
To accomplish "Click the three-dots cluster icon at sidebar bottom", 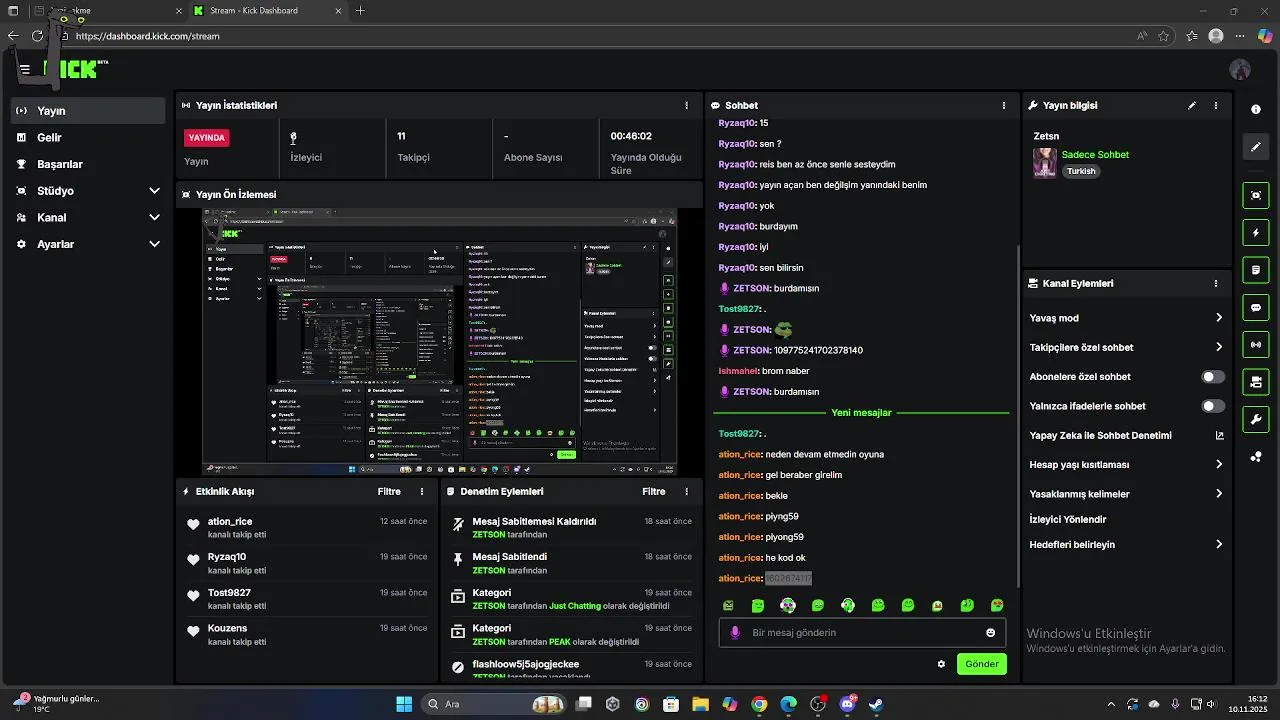I will tap(1256, 457).
